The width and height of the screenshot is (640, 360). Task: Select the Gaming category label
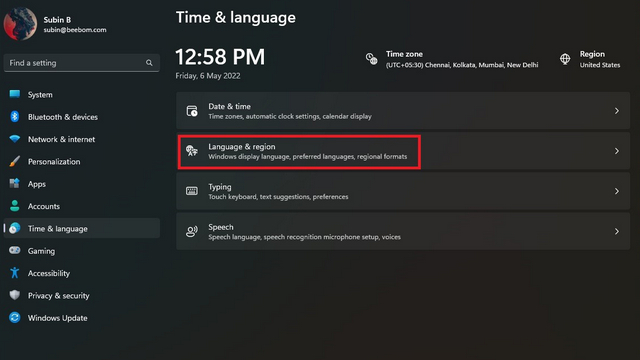coord(41,251)
